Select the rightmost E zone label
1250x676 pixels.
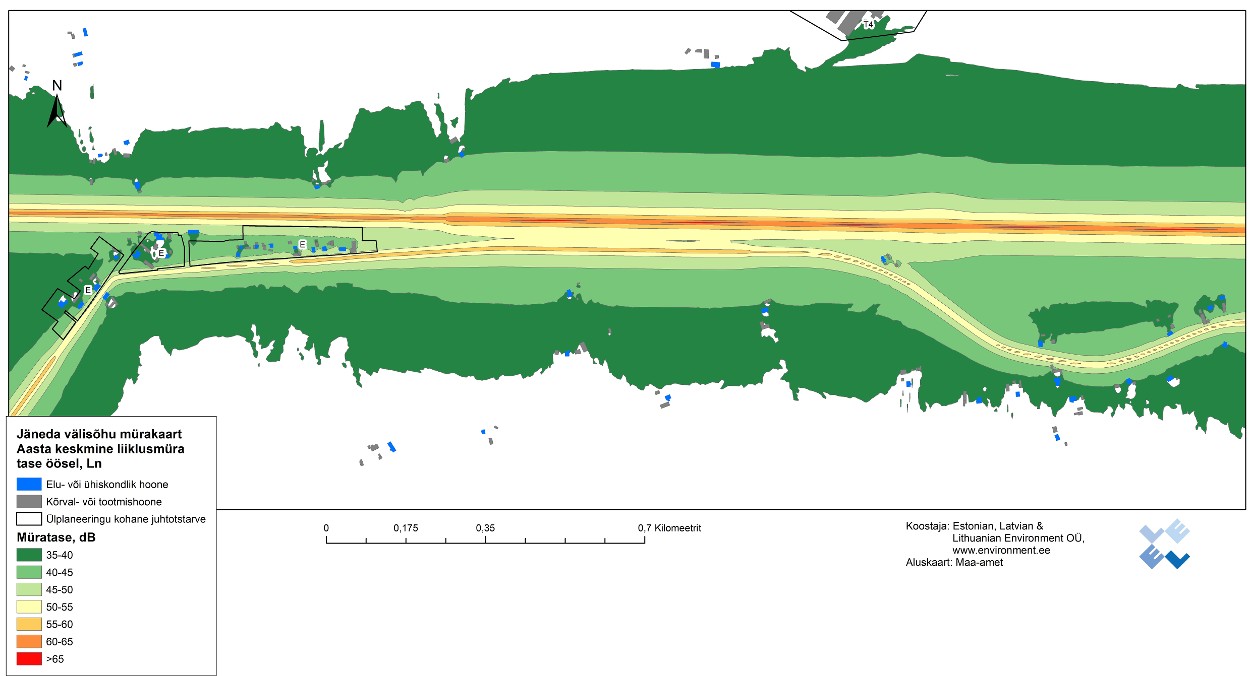[x=302, y=244]
